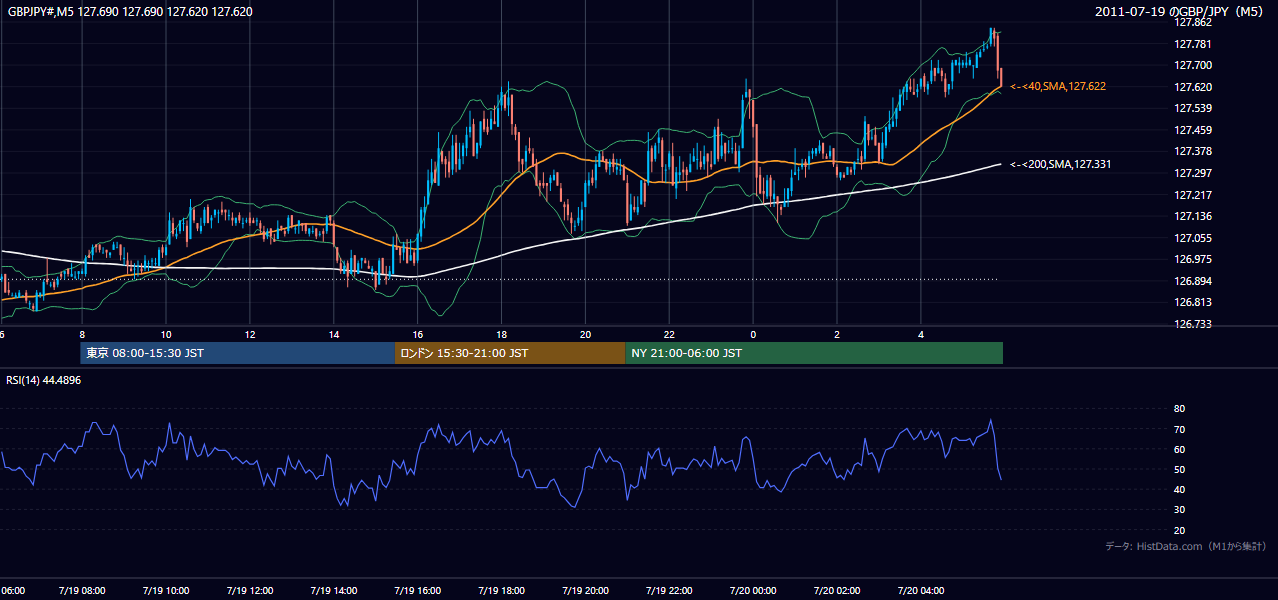
Task: Click the RSI 40 level label
Action: [1179, 489]
